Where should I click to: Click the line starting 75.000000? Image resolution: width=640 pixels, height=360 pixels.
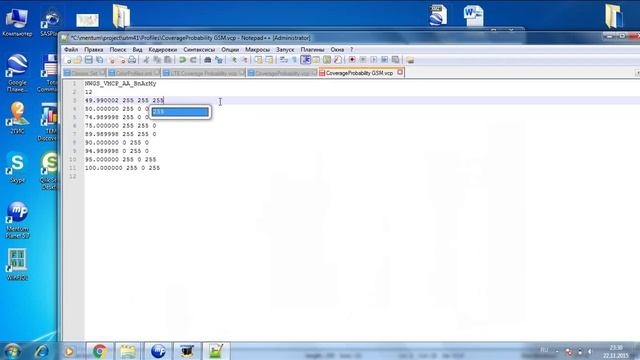(x=120, y=126)
